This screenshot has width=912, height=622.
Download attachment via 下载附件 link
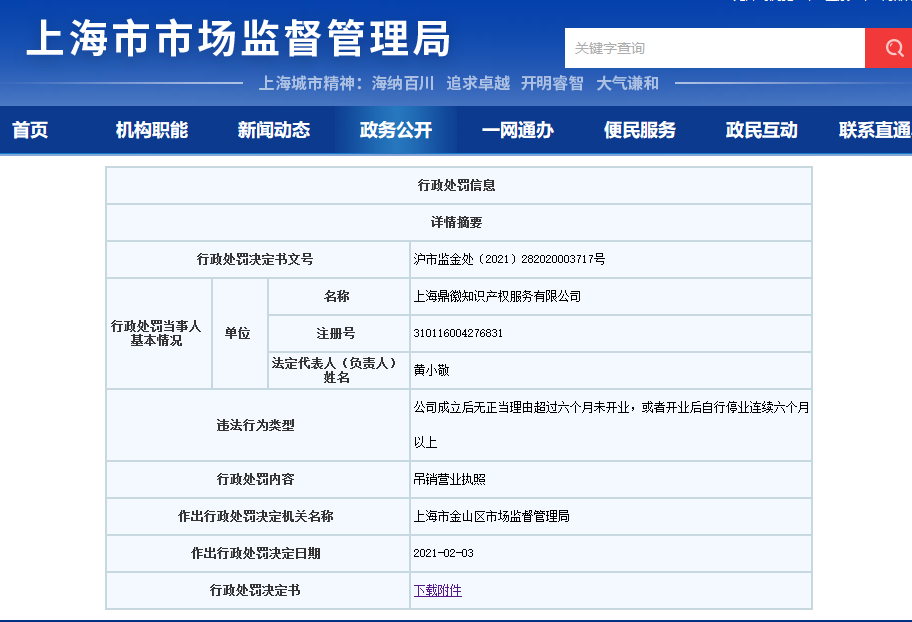[437, 591]
